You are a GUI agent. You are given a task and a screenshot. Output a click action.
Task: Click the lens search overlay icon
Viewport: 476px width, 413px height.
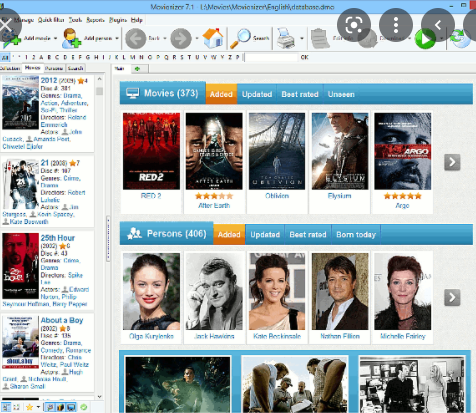point(354,25)
